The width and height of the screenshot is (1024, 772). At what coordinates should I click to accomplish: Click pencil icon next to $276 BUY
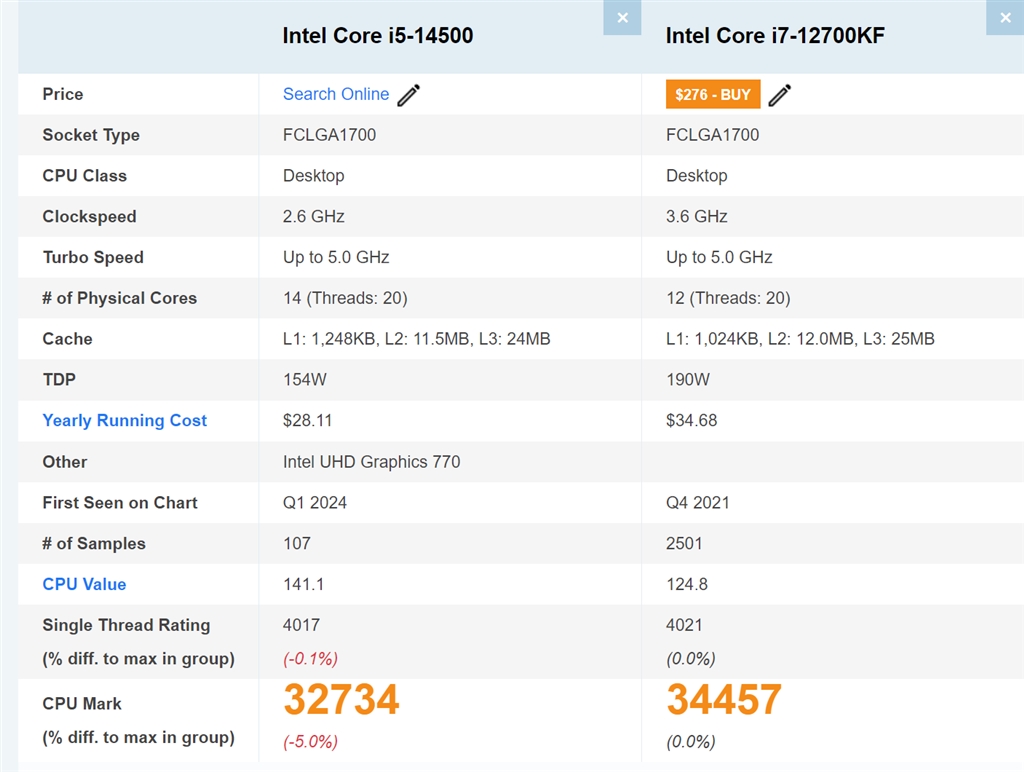point(780,95)
